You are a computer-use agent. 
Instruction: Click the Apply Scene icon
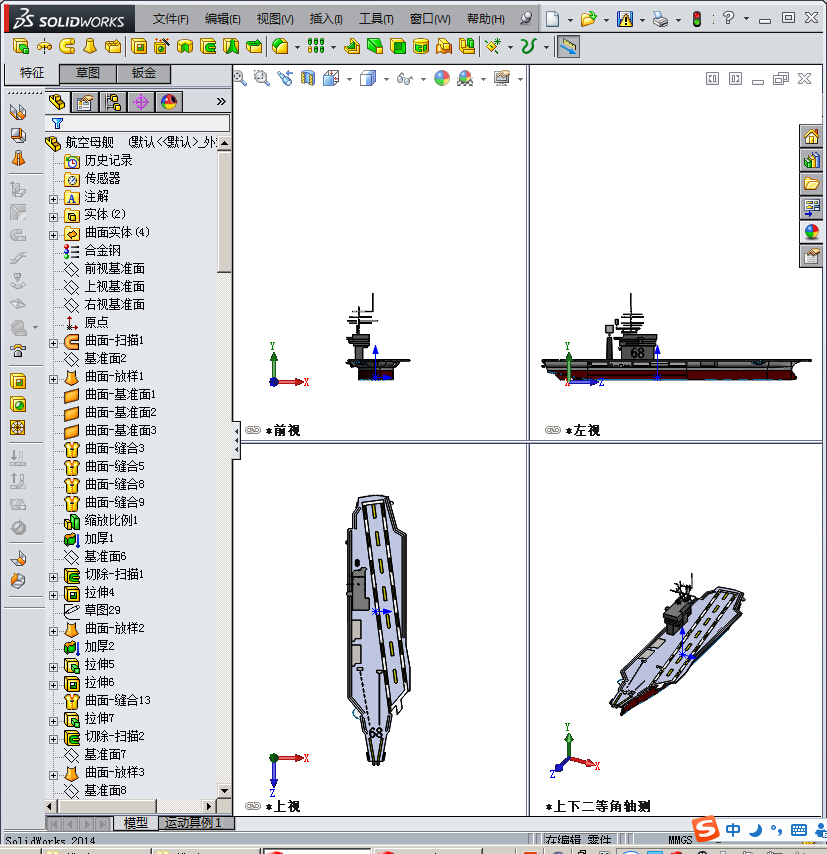[465, 78]
